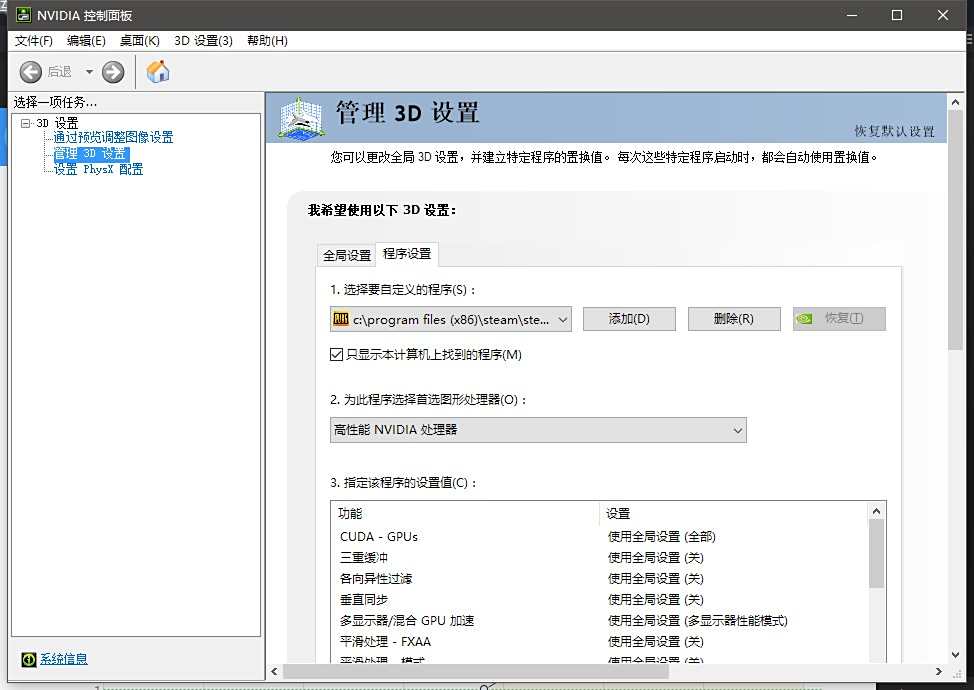Select 管理 3D 设置 in task tree
Viewport: 974px width, 690px height.
(x=91, y=153)
